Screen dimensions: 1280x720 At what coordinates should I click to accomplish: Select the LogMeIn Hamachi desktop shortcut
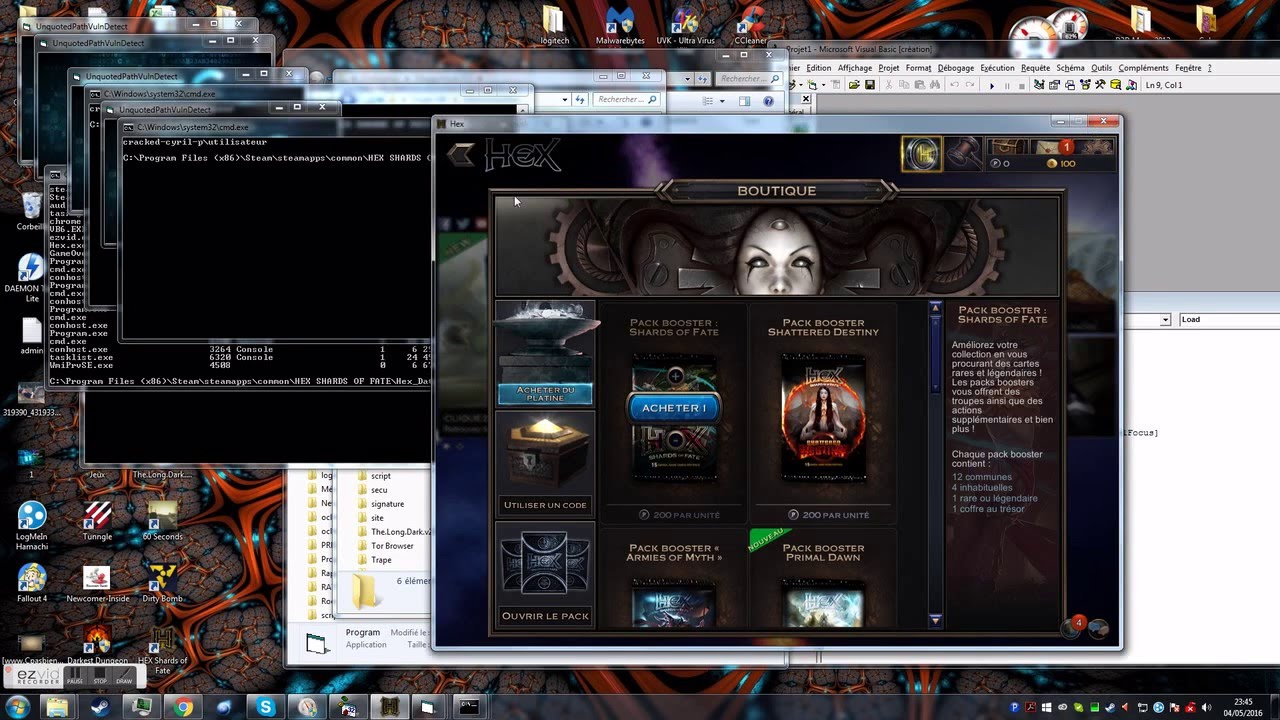32,526
